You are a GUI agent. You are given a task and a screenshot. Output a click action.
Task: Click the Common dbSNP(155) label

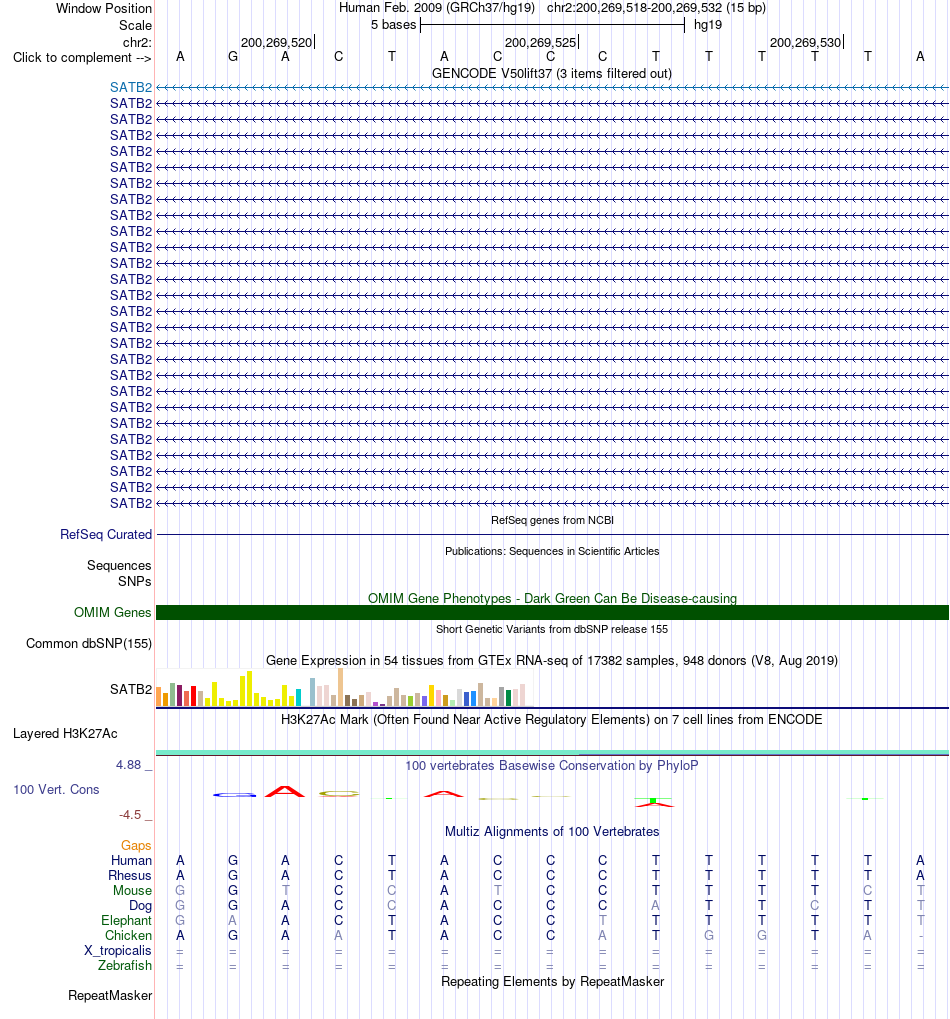pos(89,643)
